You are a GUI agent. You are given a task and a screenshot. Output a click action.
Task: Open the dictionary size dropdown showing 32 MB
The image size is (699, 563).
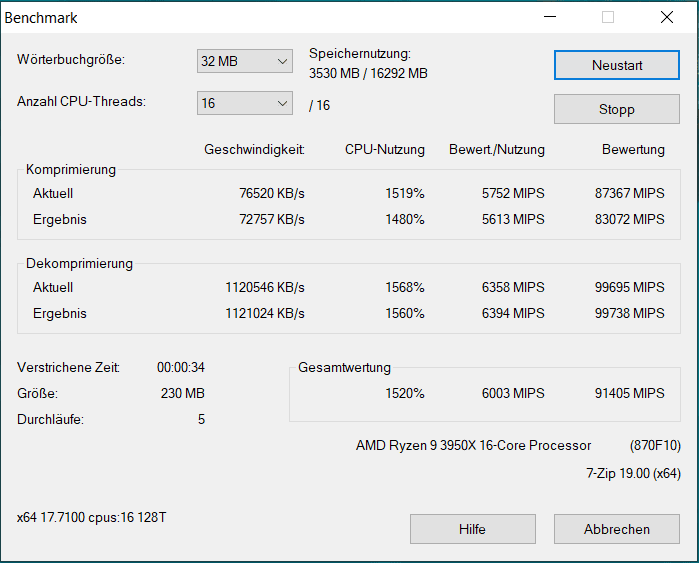pos(245,61)
